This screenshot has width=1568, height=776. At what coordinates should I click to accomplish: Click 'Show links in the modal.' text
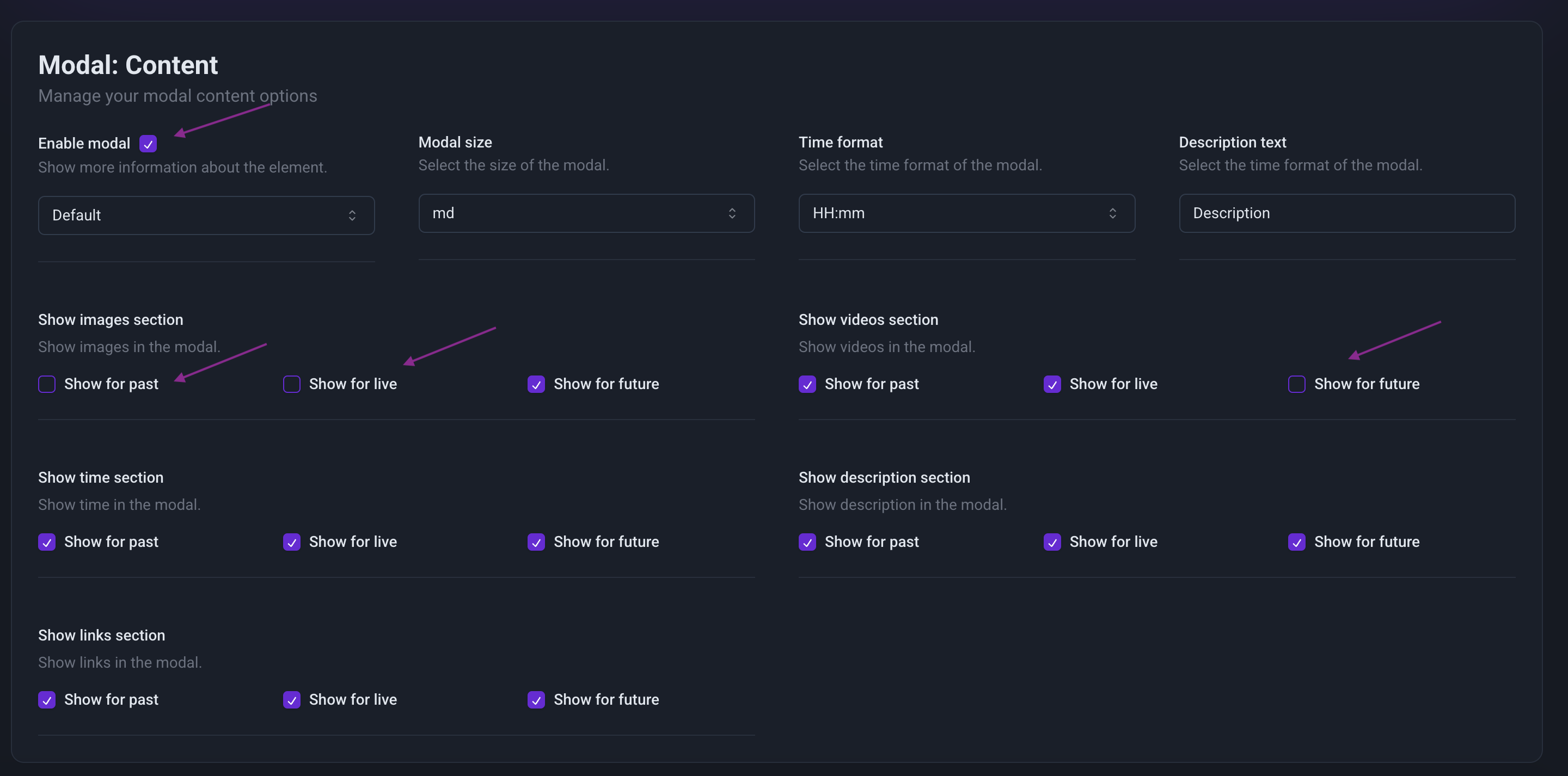120,663
